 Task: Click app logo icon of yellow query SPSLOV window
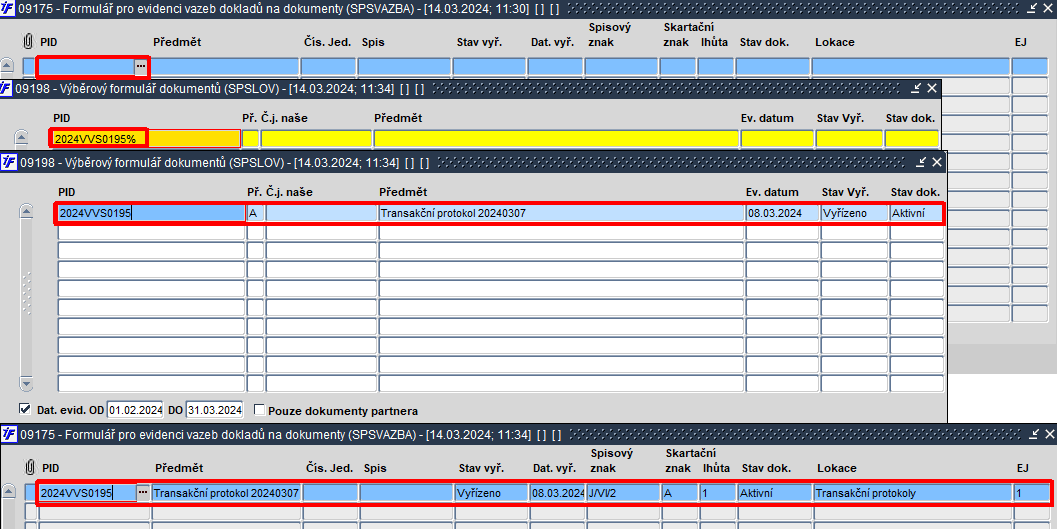(7, 88)
